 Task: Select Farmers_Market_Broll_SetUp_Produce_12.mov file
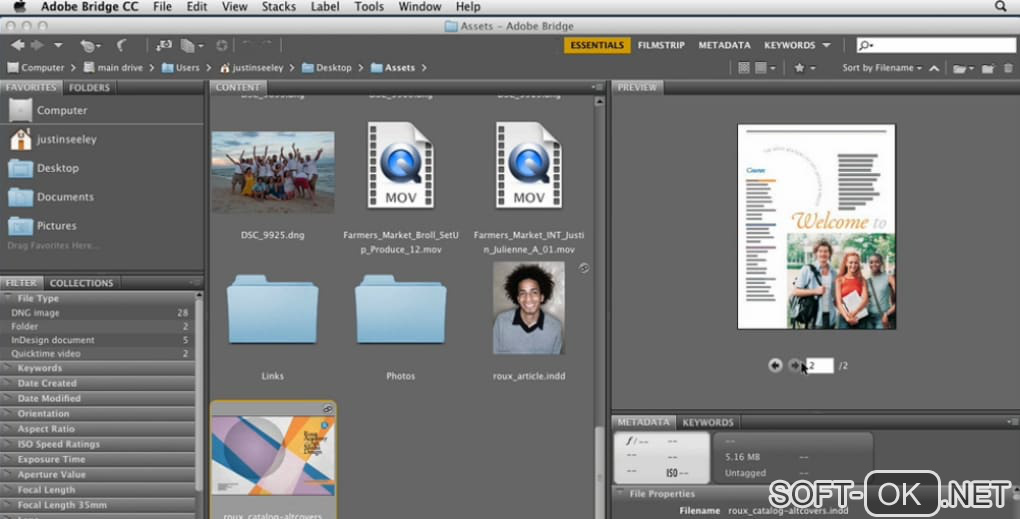tap(401, 166)
